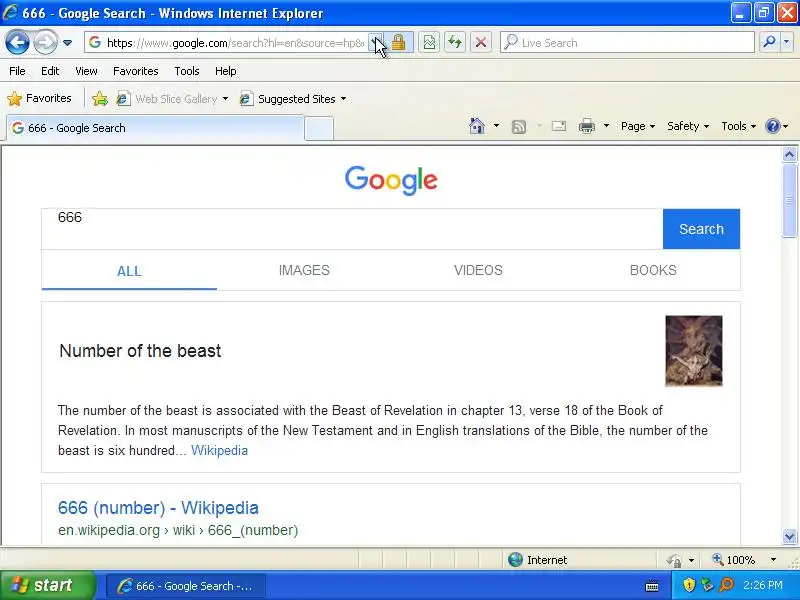800x600 pixels.
Task: Open the zoom level dropdown arrow
Action: coord(773,560)
